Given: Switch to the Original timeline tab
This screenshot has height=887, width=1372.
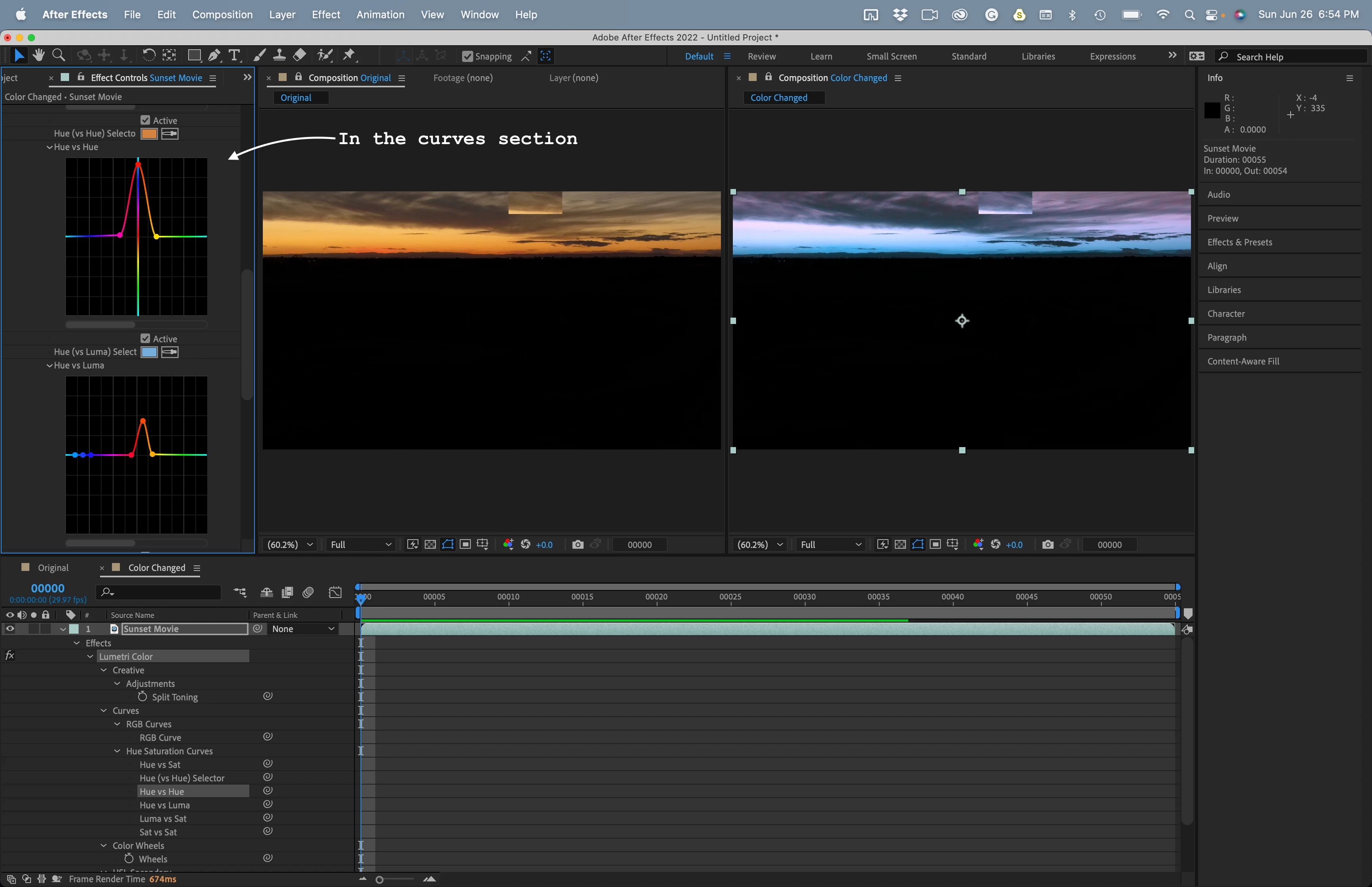Looking at the screenshot, I should pyautogui.click(x=53, y=568).
